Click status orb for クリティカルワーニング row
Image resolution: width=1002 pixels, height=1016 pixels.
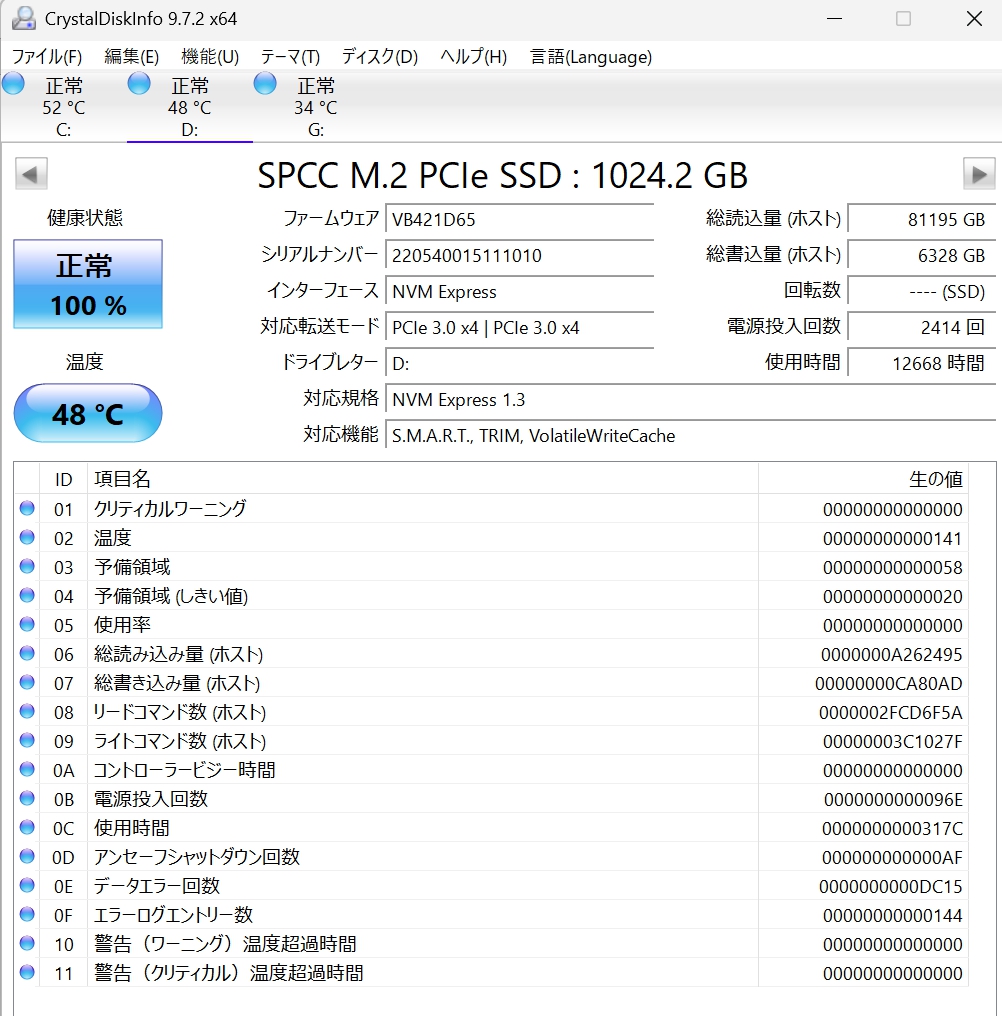click(x=27, y=509)
